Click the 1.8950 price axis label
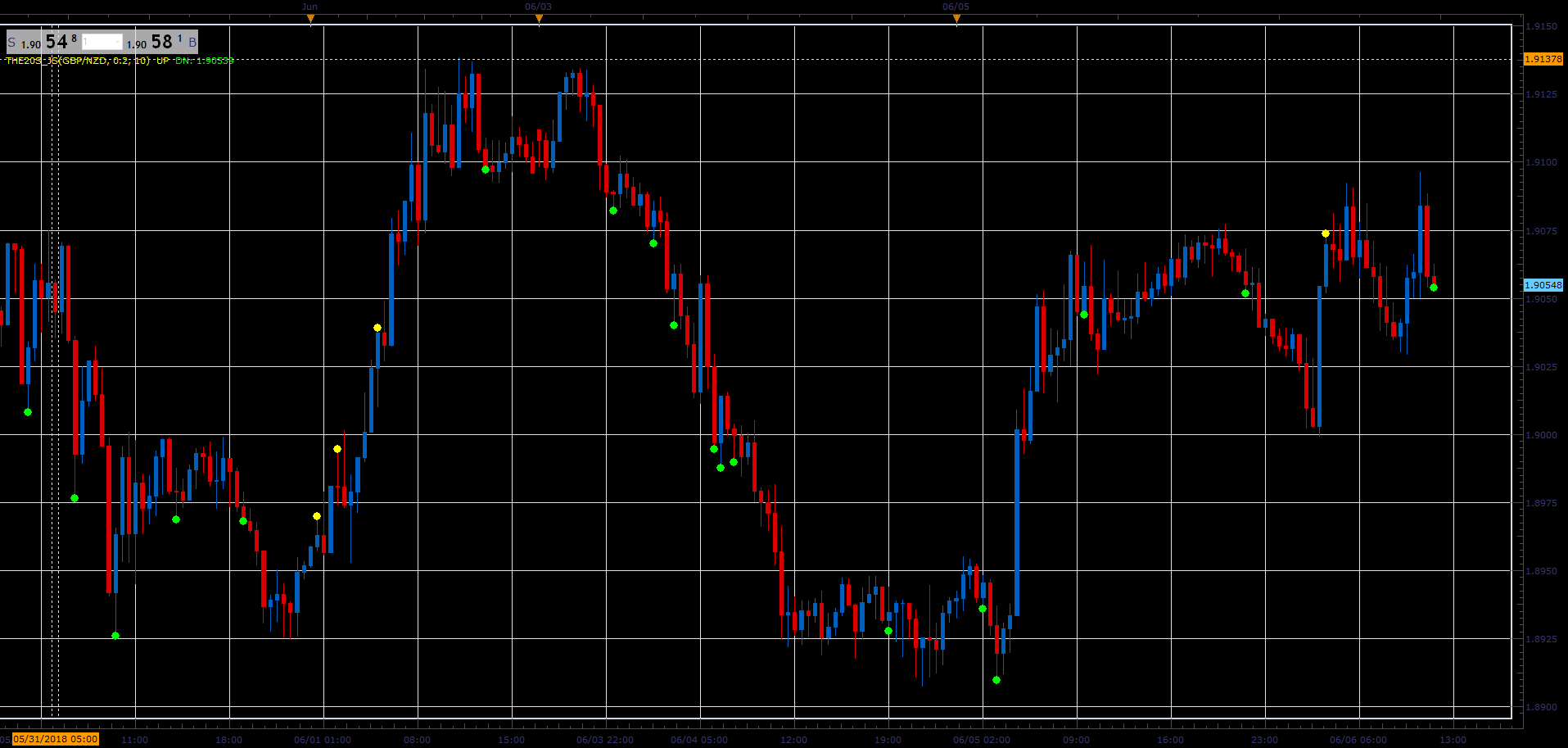 1542,571
